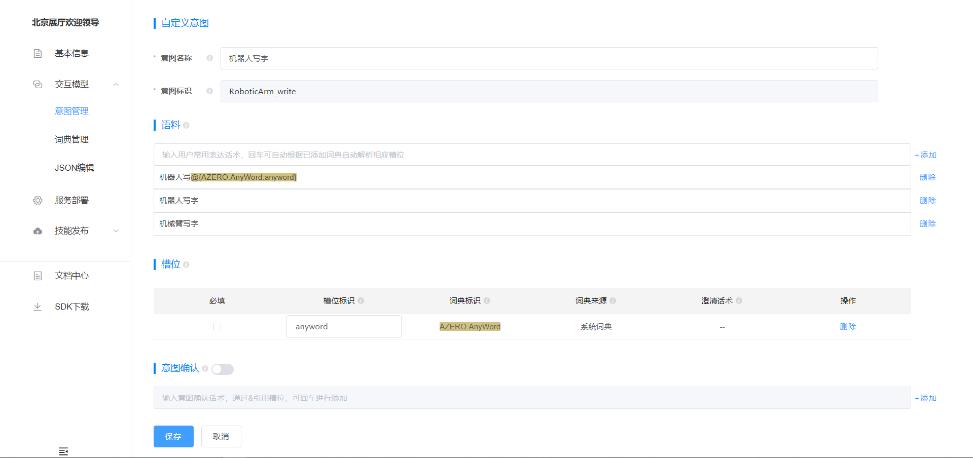Click the 系统词典 source cell

click(596, 326)
